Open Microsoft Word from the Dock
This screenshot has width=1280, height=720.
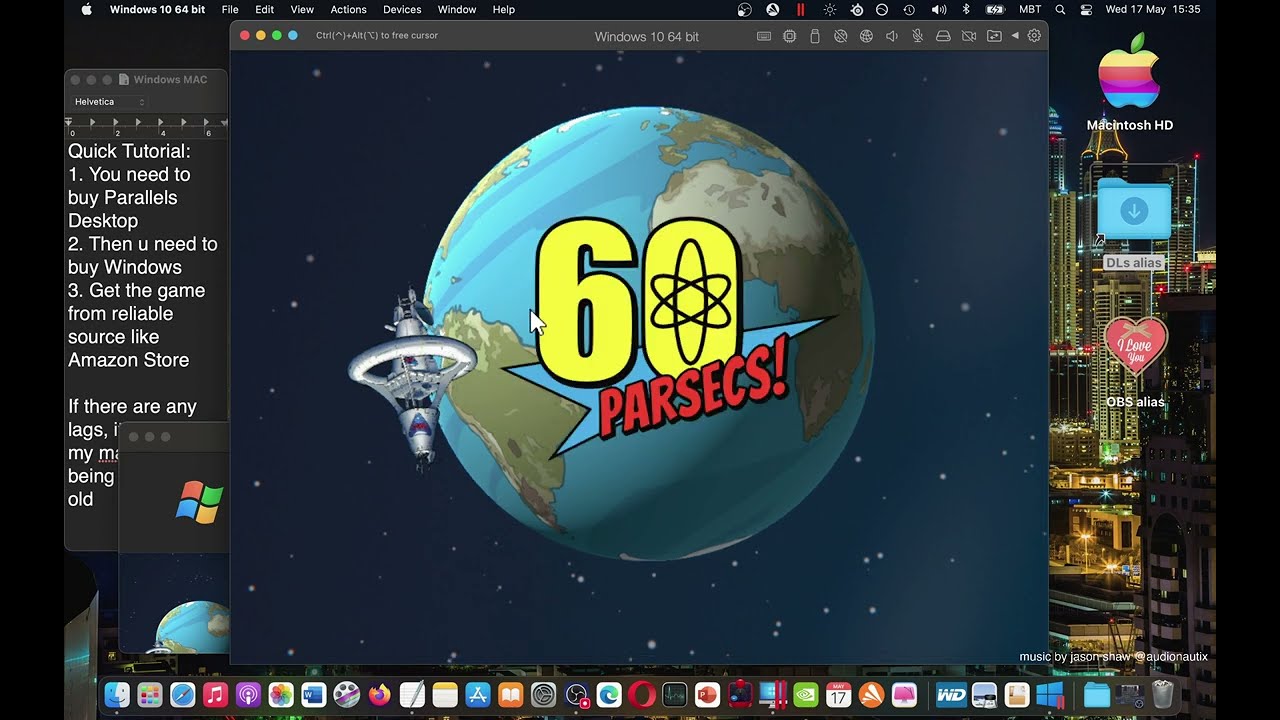click(x=314, y=694)
